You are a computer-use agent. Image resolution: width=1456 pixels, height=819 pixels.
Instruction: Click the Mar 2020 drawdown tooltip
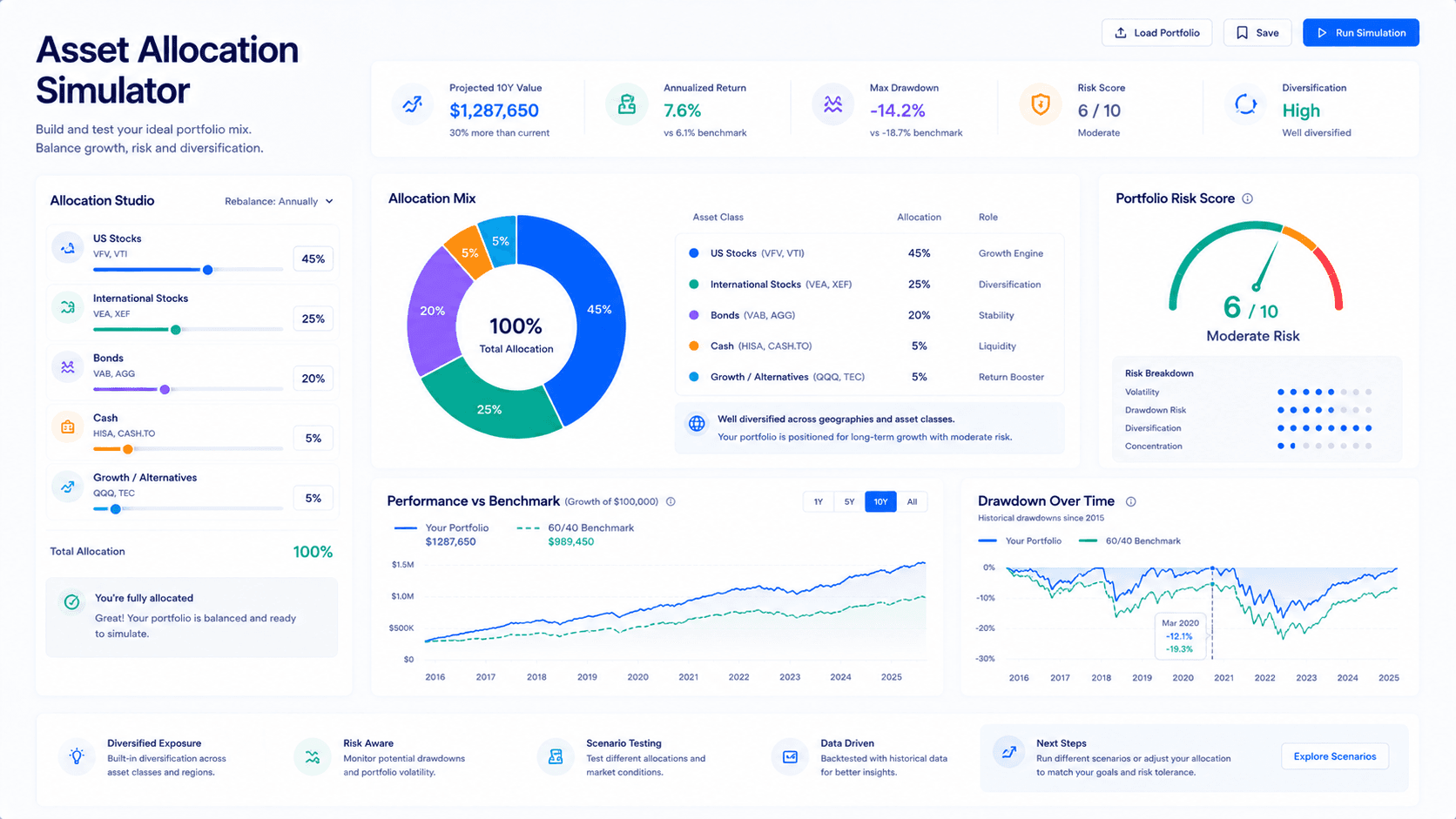pos(1180,636)
